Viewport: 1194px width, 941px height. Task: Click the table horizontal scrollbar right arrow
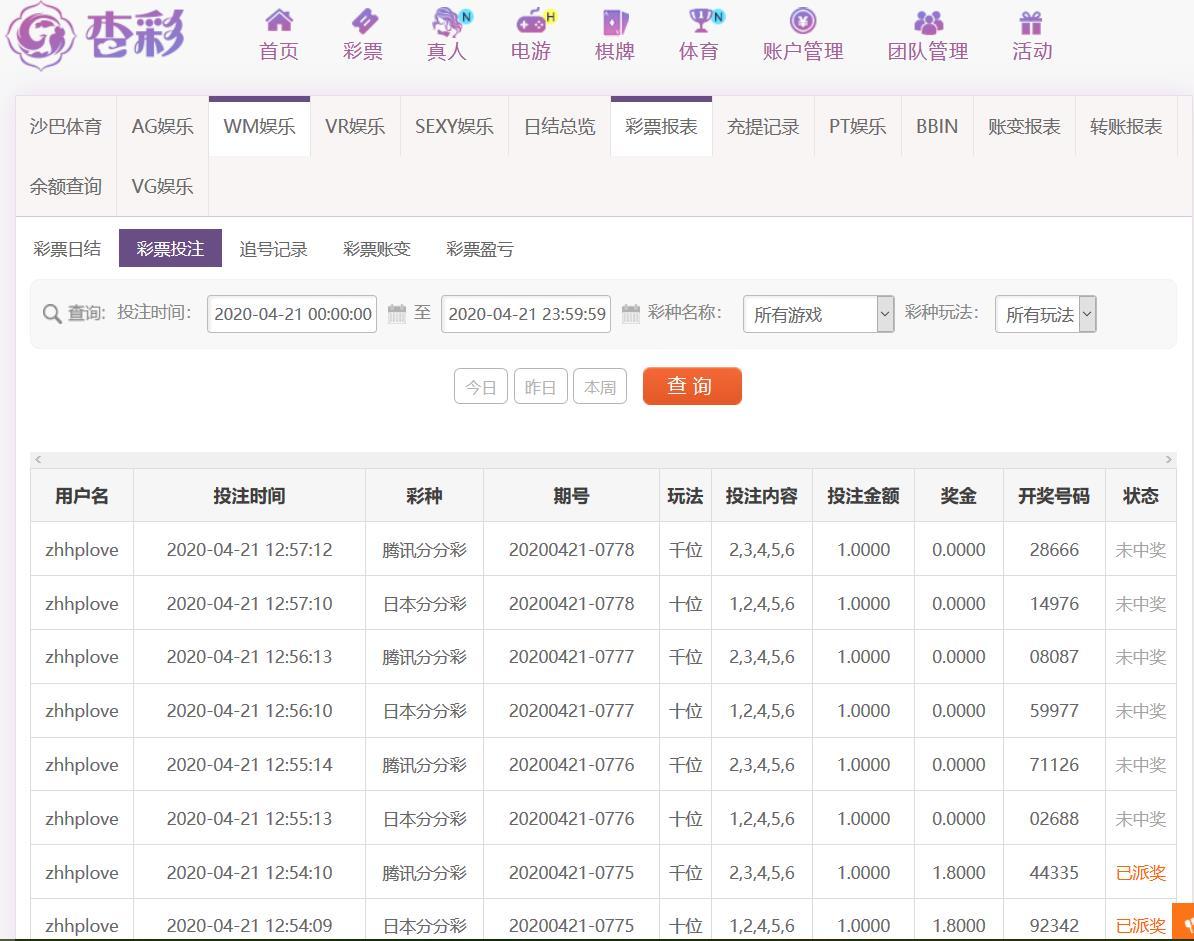[1168, 459]
